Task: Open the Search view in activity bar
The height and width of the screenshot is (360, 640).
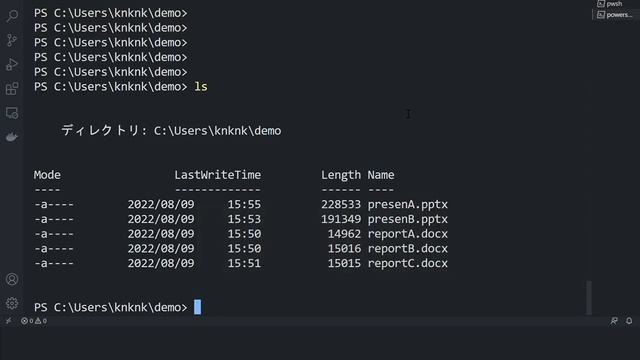Action: [x=12, y=16]
